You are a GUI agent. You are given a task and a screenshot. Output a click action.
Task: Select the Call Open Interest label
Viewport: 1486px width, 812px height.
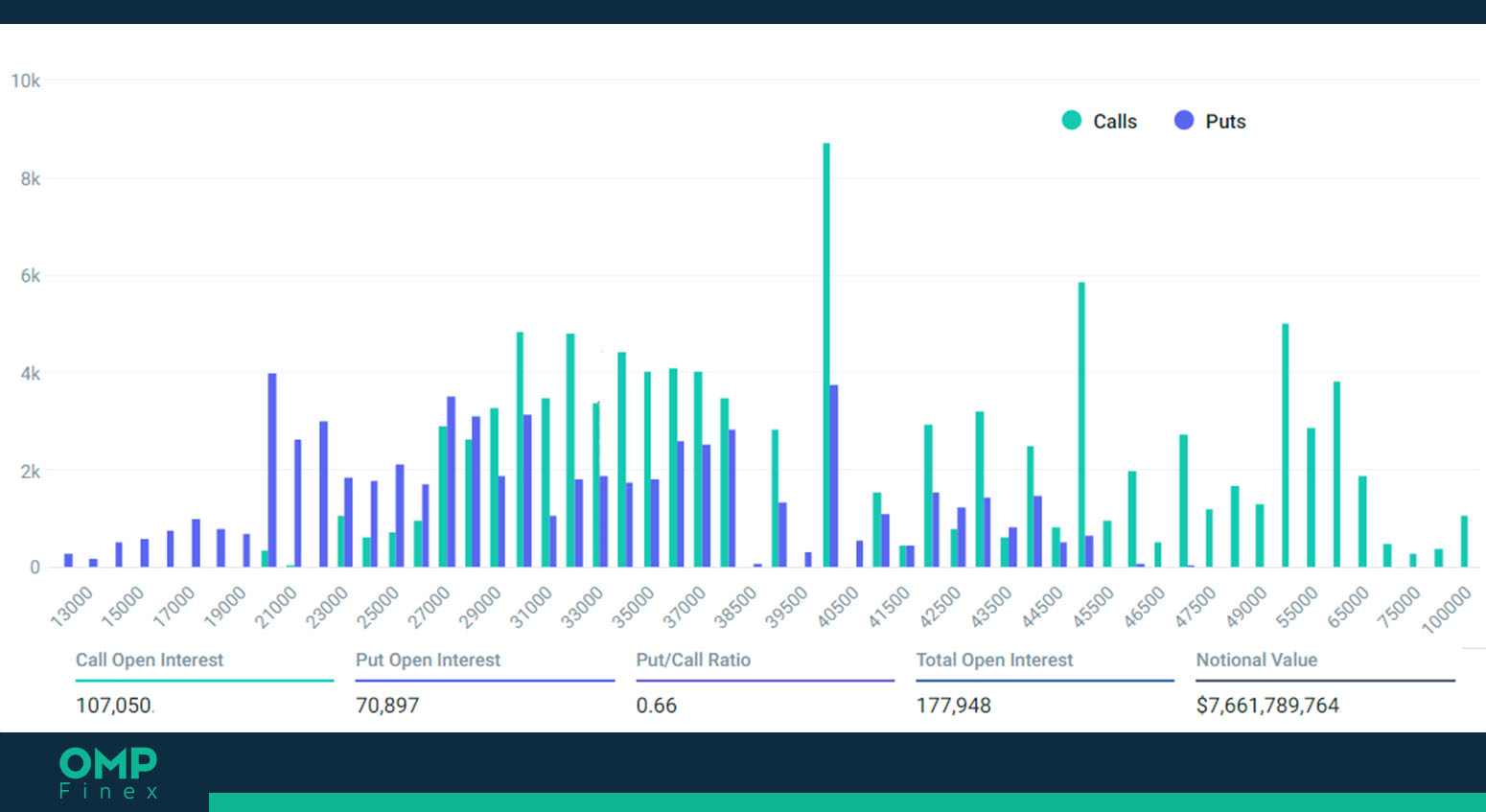click(150, 660)
